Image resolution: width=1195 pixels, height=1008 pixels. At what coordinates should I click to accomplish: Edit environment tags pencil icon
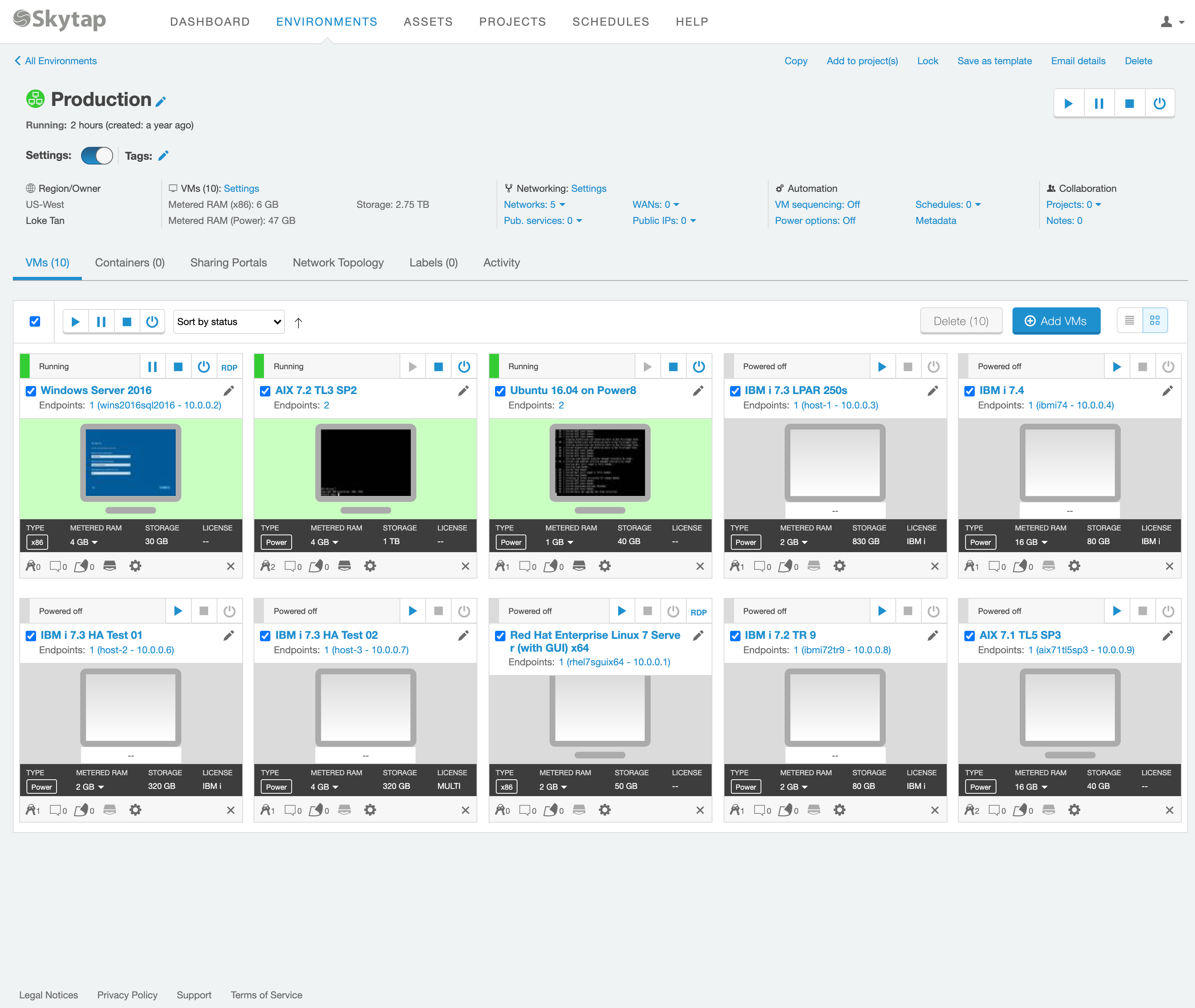point(163,156)
